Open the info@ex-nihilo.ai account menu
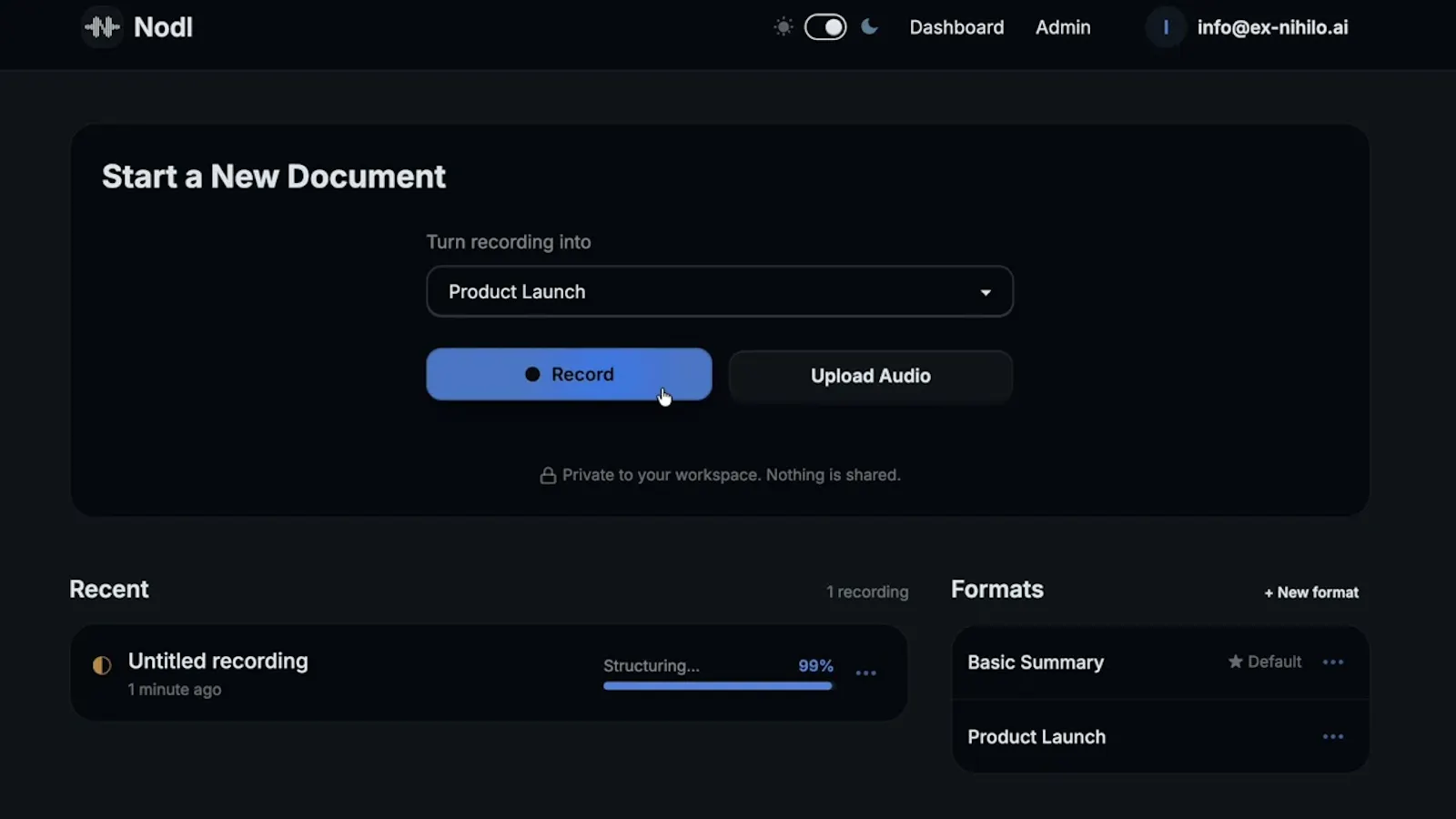The image size is (1456, 819). (x=1272, y=27)
